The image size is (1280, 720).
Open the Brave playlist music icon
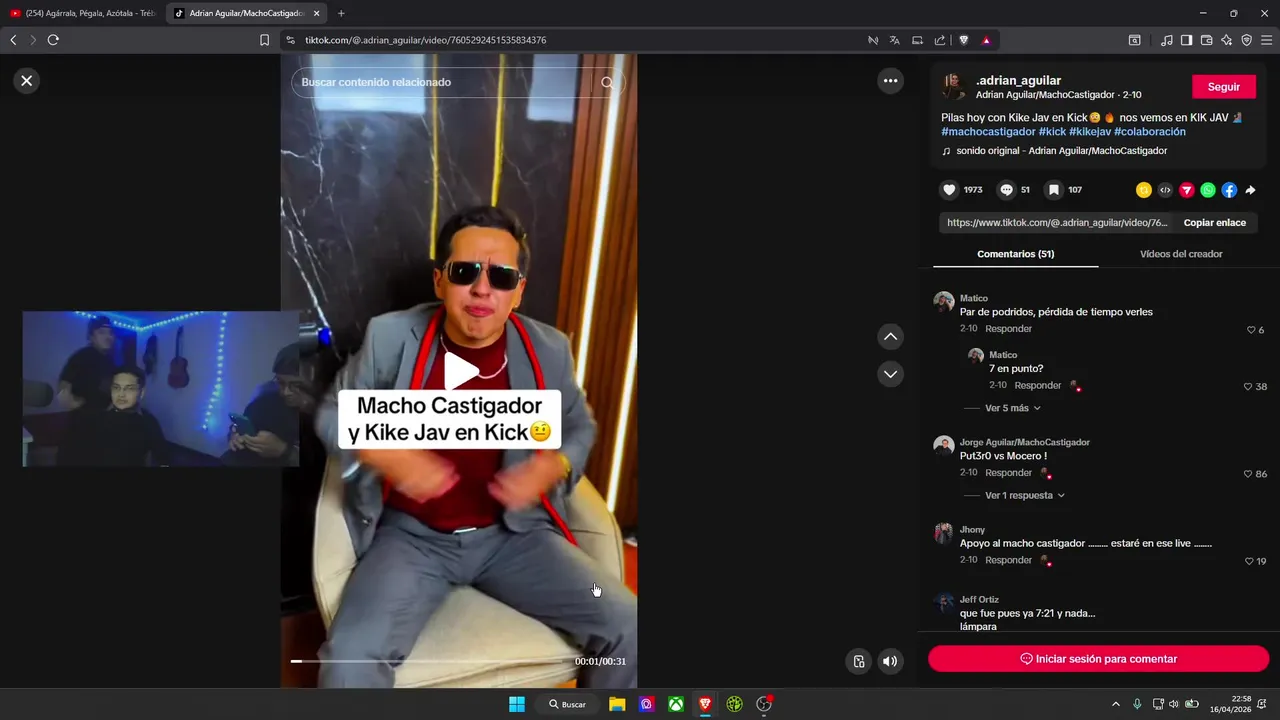(1167, 40)
